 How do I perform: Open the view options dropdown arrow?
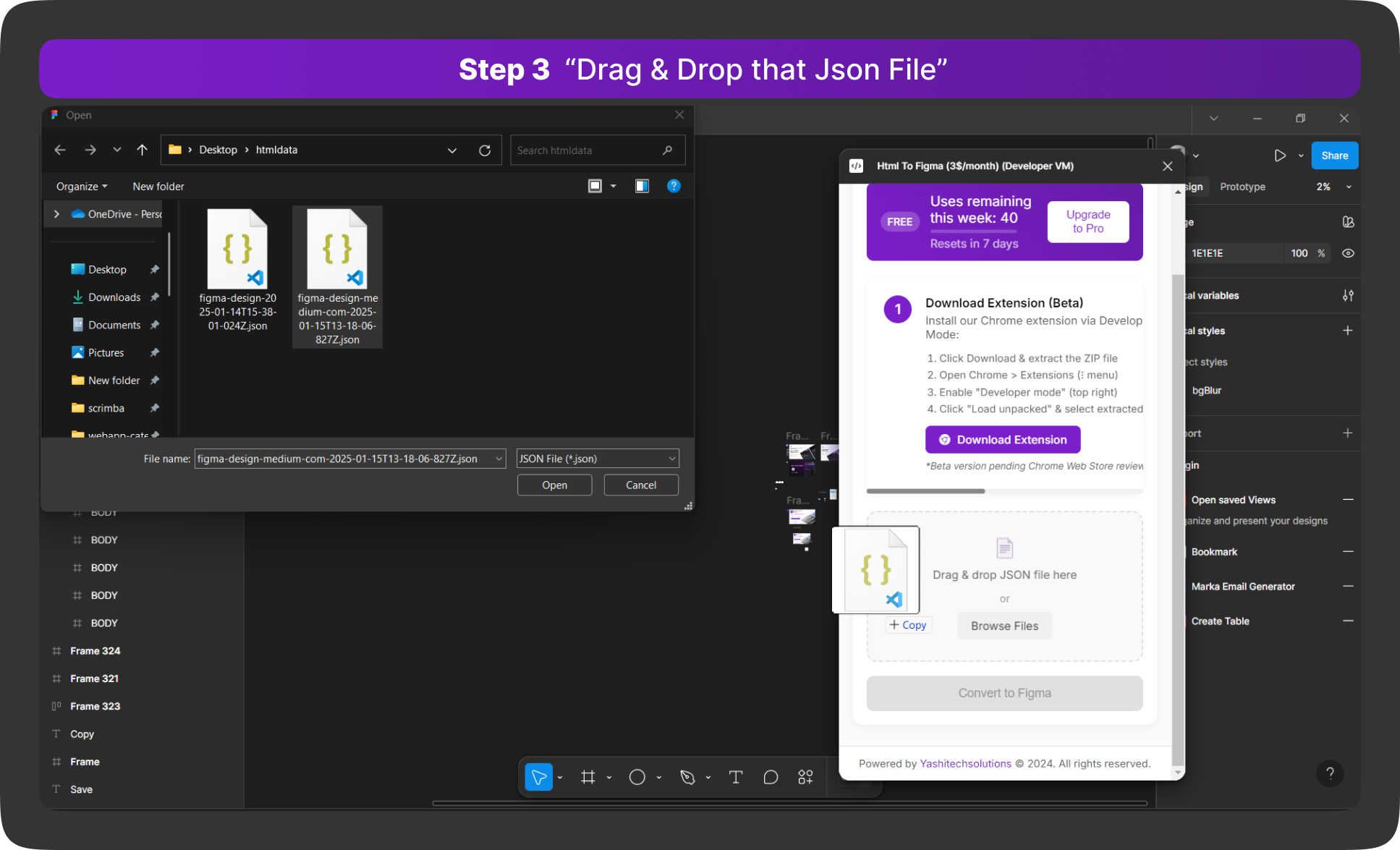point(614,186)
